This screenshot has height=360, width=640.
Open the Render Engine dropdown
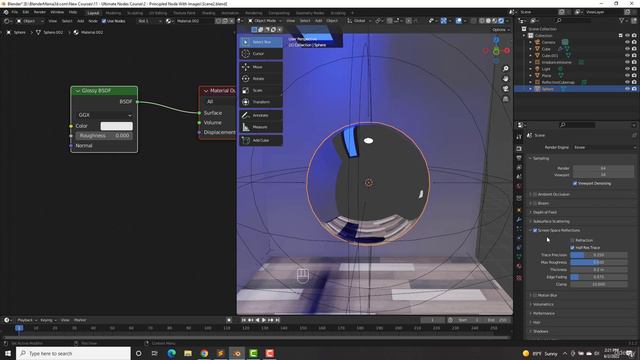click(605, 147)
